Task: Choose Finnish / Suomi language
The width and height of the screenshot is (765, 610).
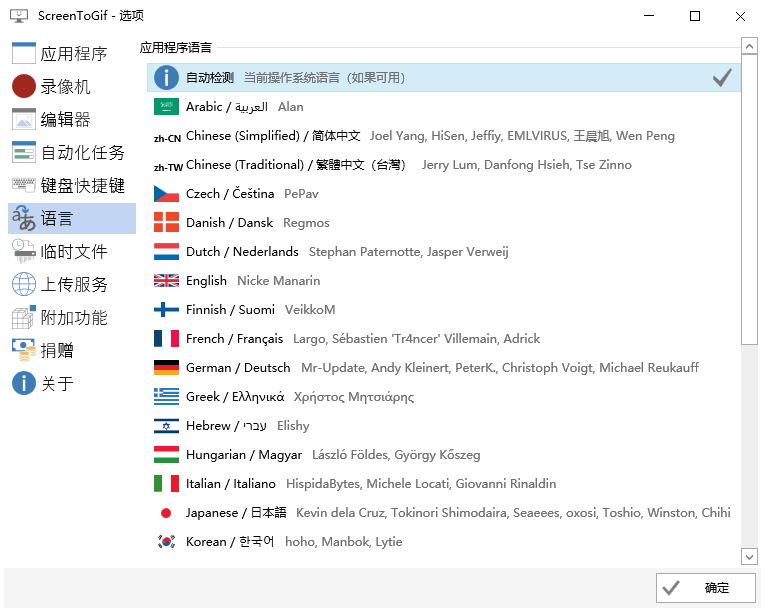Action: pos(443,309)
